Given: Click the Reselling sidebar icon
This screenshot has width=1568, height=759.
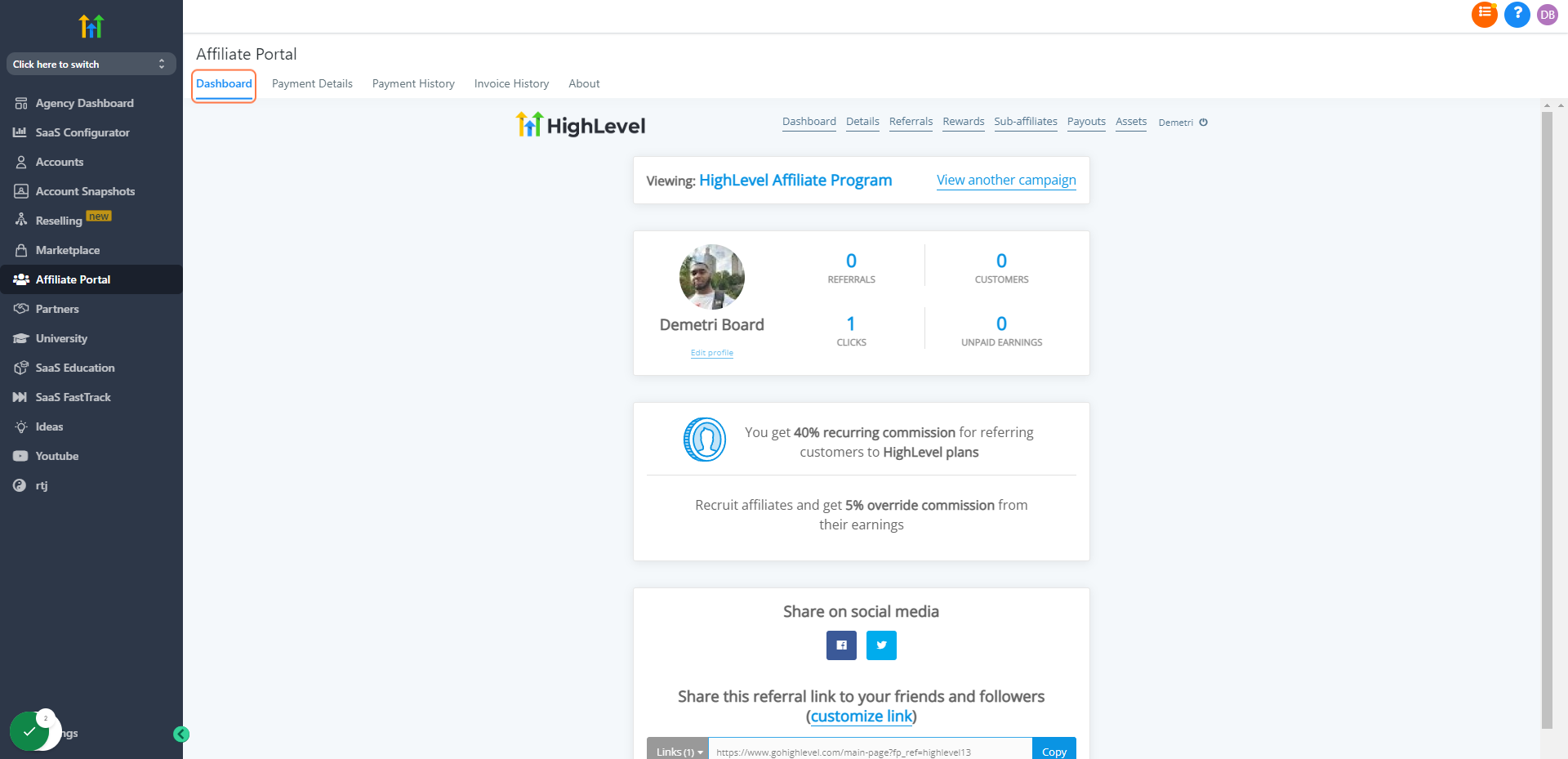Looking at the screenshot, I should [x=21, y=220].
